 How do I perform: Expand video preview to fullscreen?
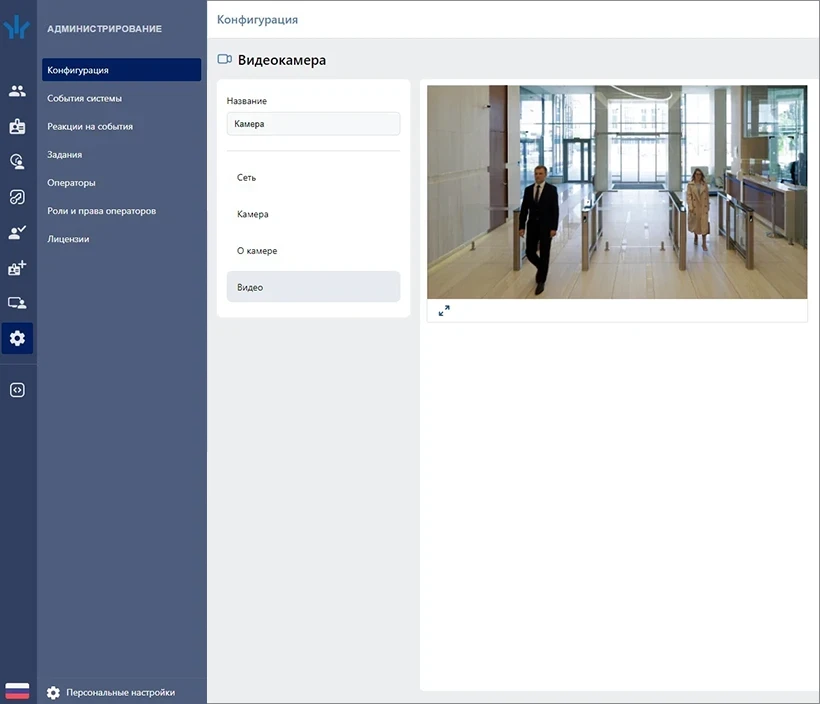tap(444, 311)
